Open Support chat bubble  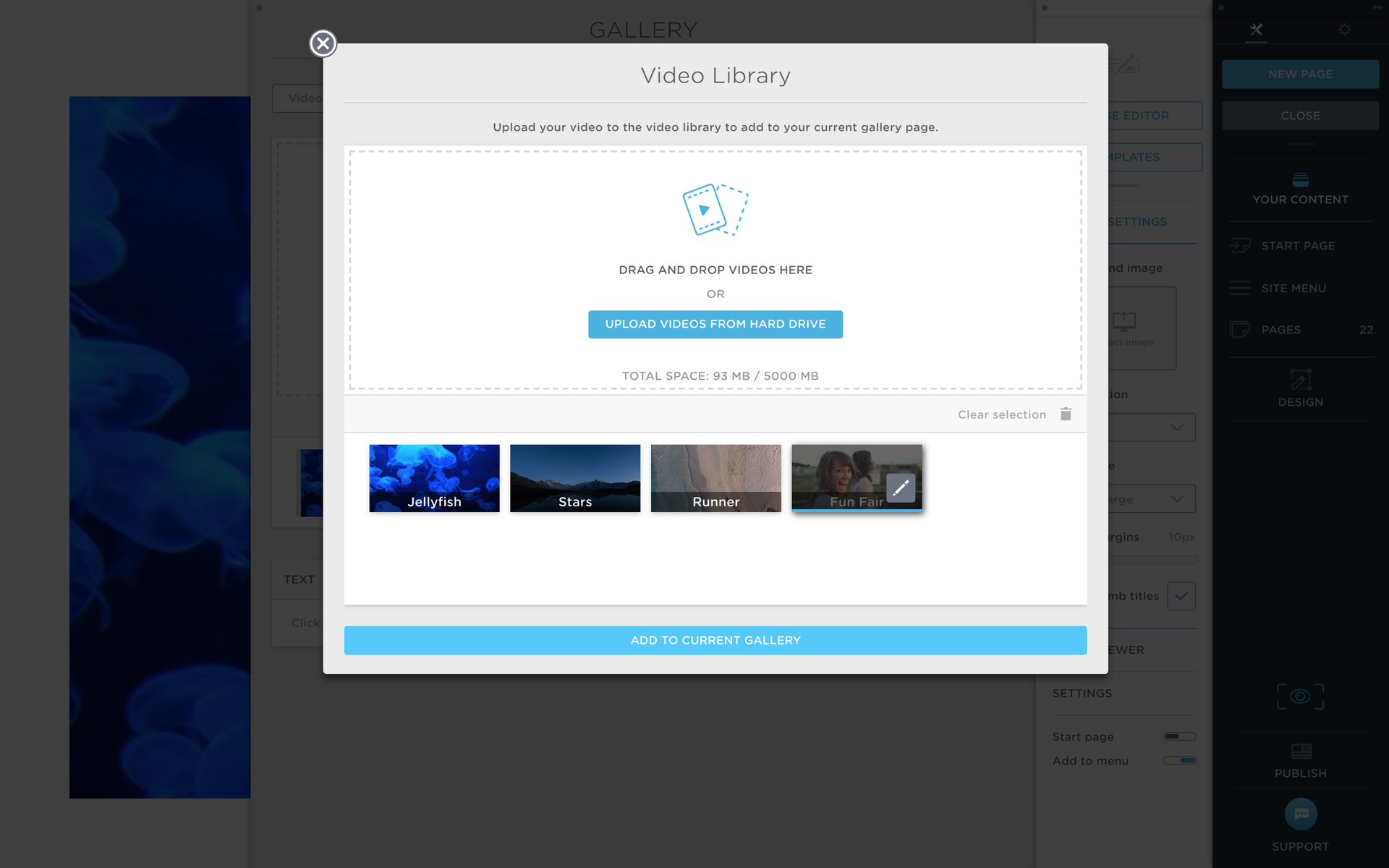coord(1301,814)
